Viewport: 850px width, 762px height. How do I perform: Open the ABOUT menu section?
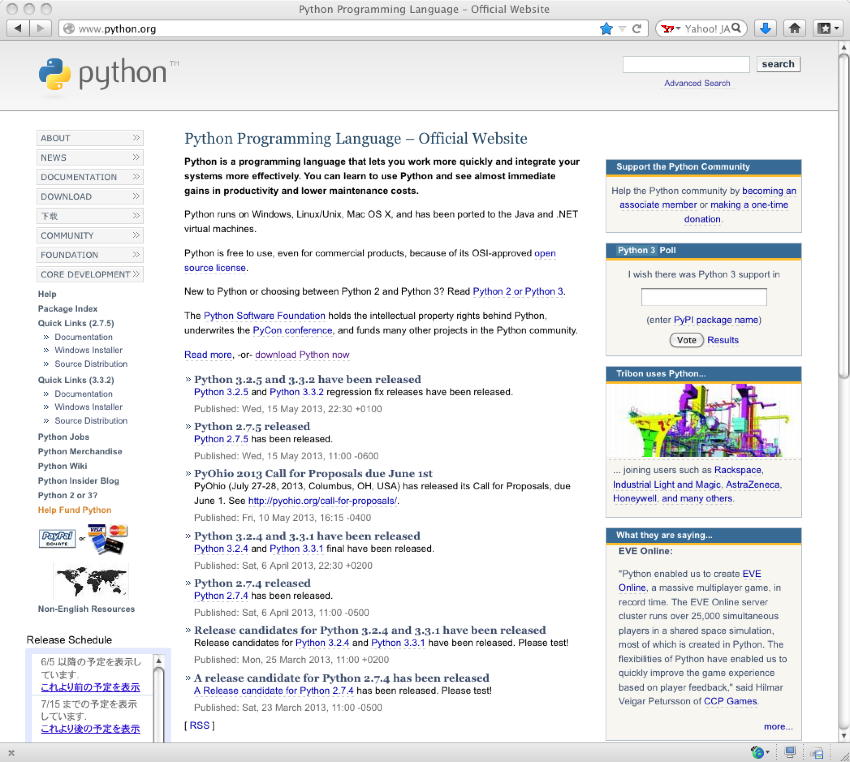90,138
